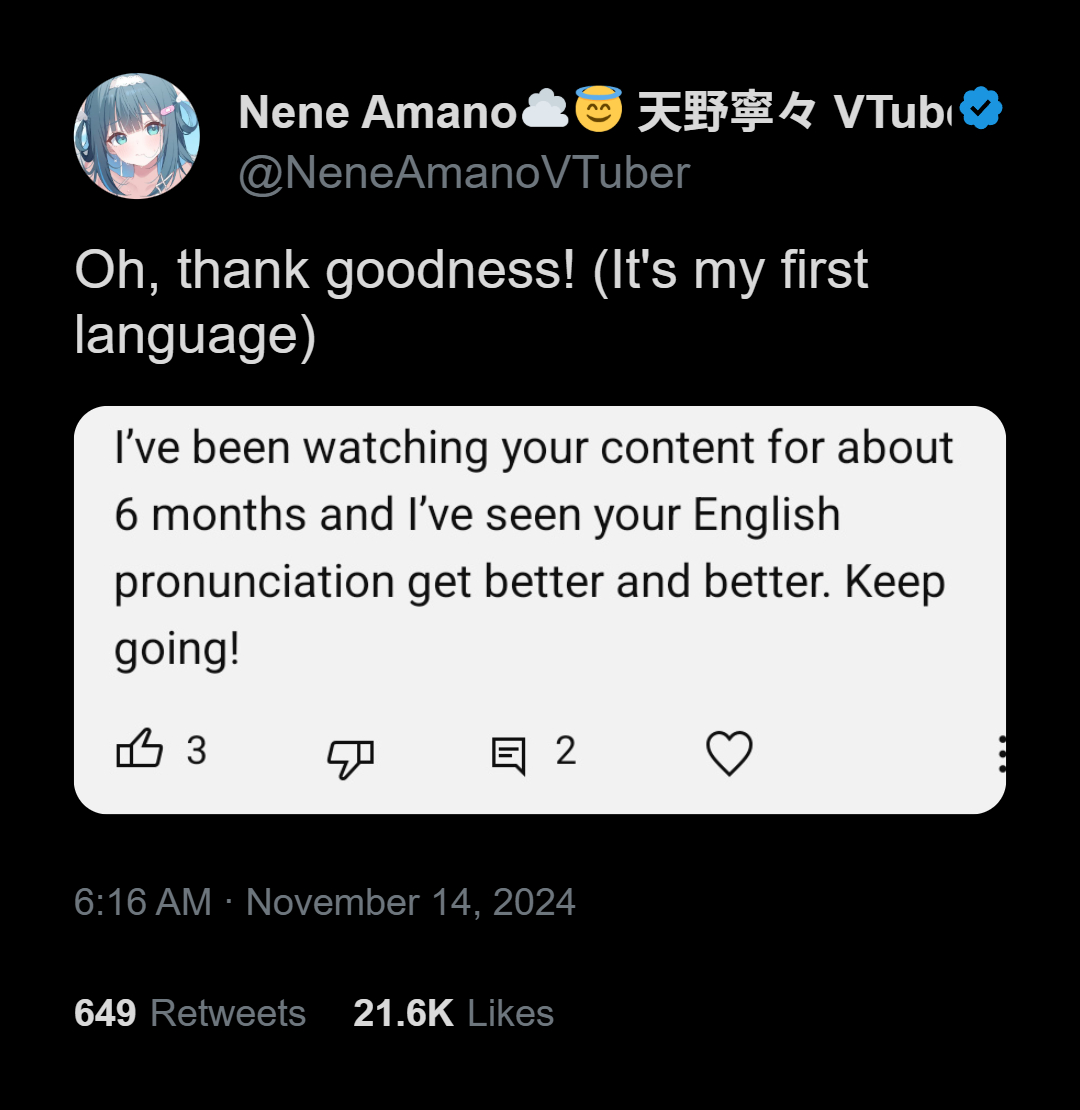Click the thumbs up count of 3
This screenshot has width=1080, height=1110.
(197, 750)
